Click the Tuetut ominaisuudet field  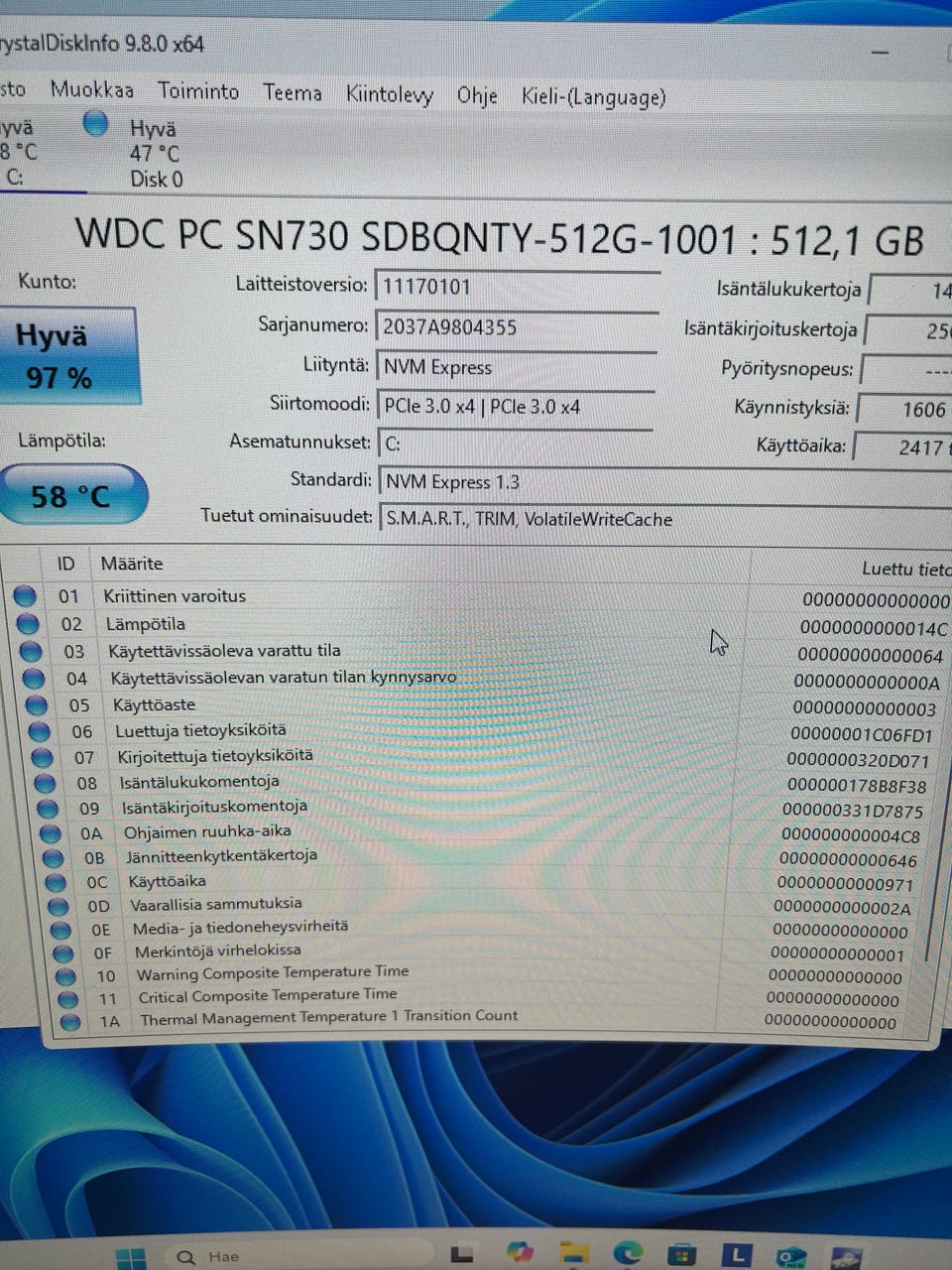click(664, 518)
